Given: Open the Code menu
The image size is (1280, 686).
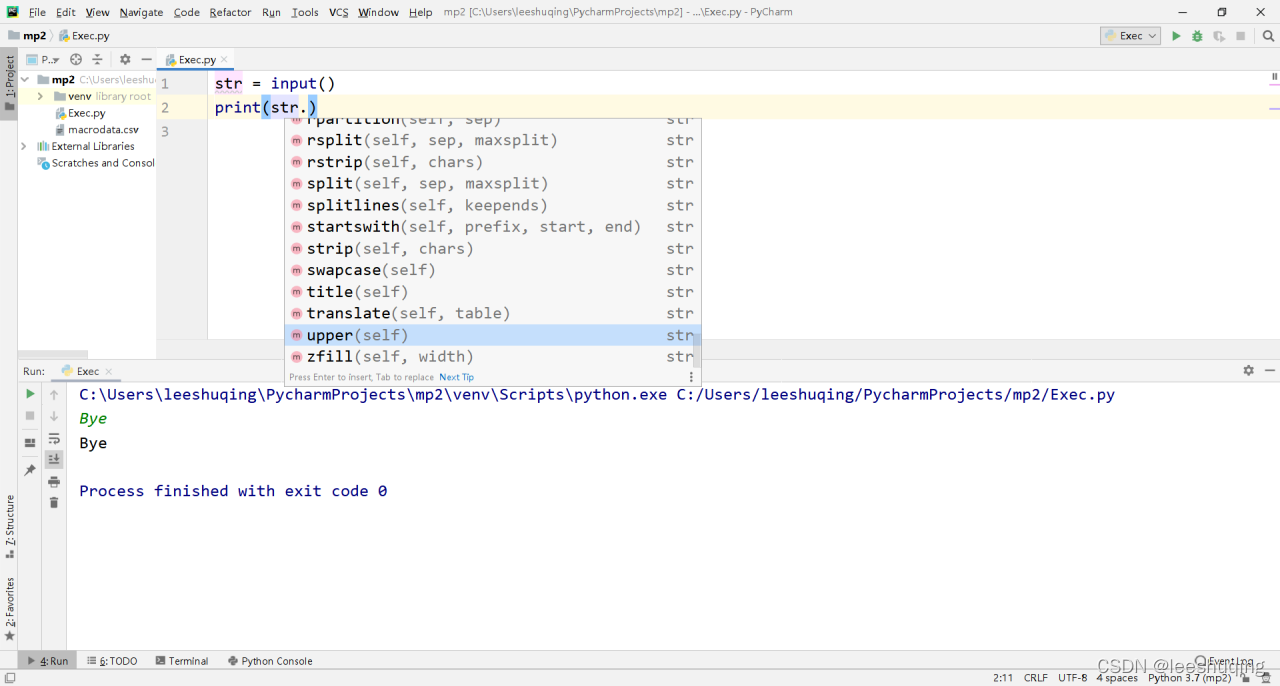Looking at the screenshot, I should click(x=187, y=12).
